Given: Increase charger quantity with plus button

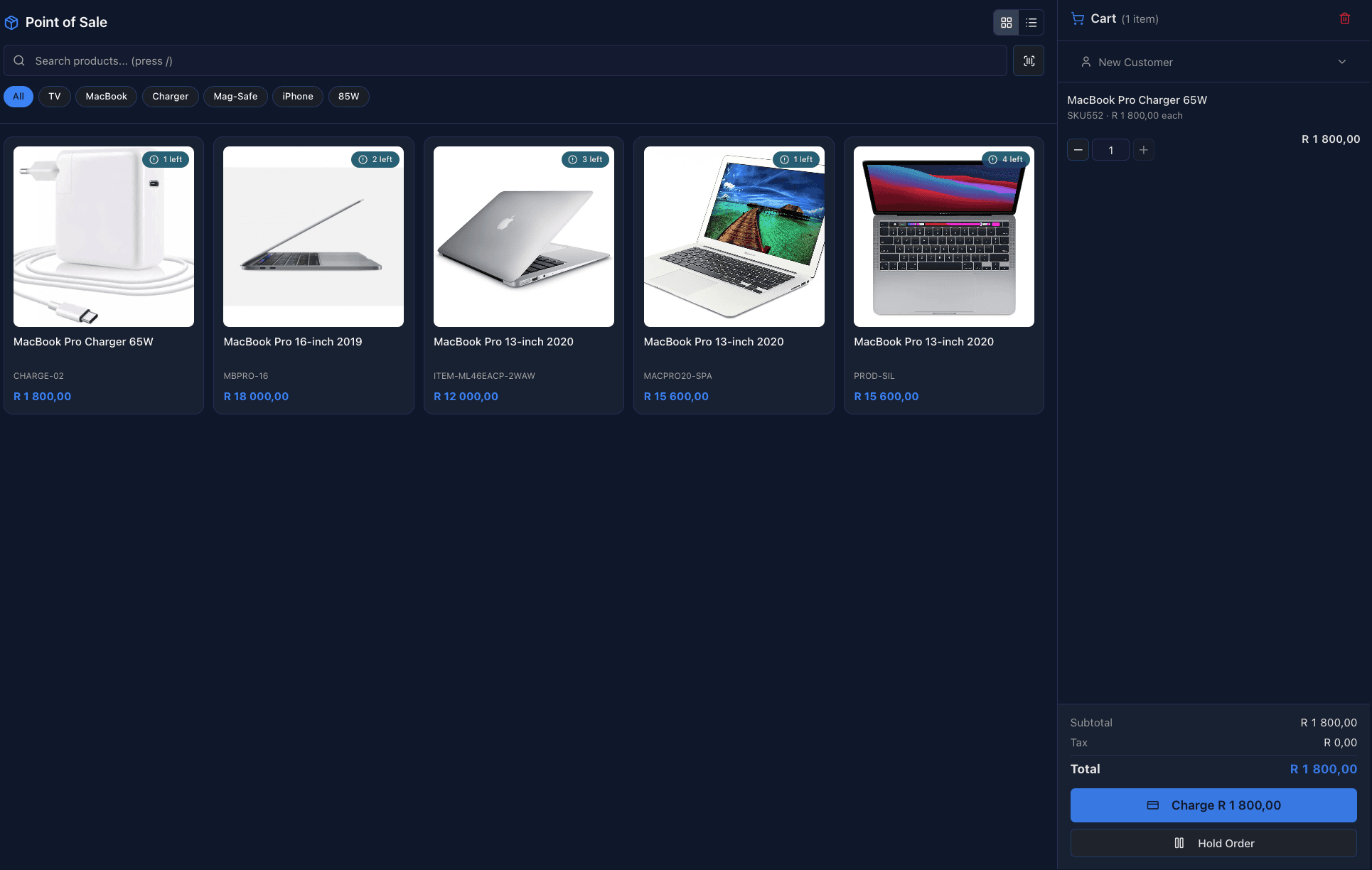Looking at the screenshot, I should 1143,150.
